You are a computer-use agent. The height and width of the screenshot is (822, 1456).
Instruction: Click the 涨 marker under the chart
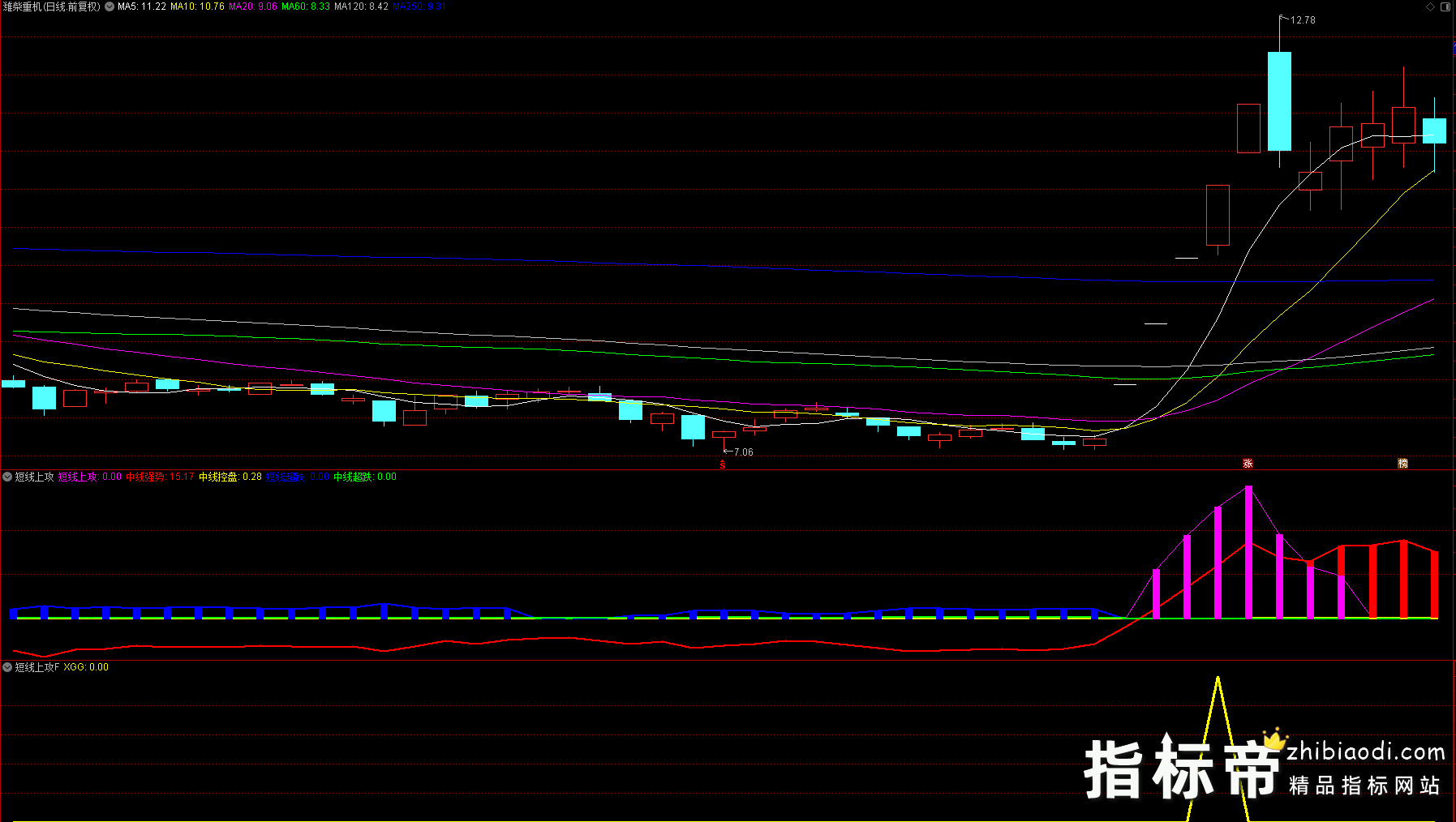click(x=1248, y=464)
